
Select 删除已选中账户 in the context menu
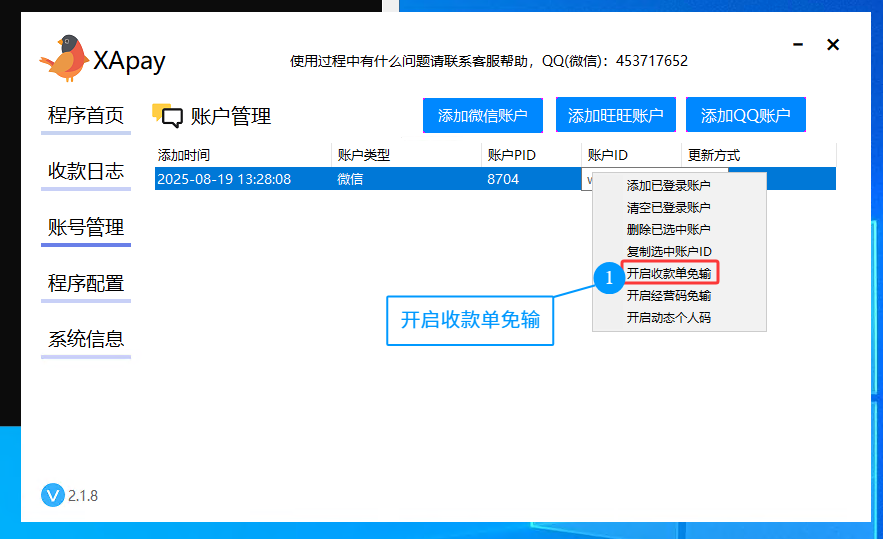pos(668,230)
